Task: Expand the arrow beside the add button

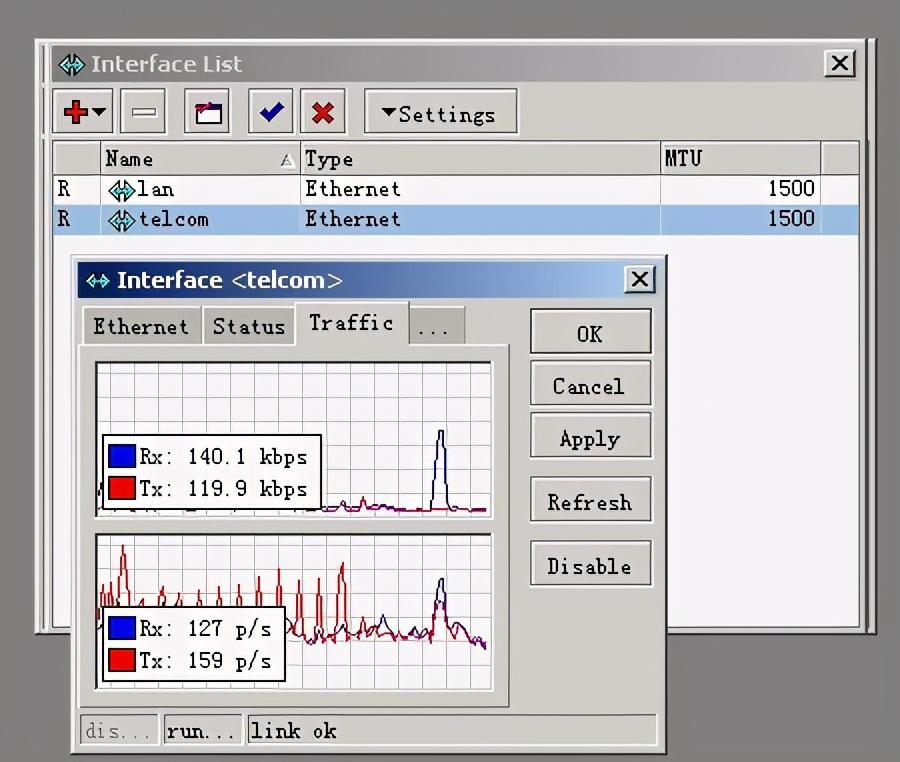Action: pyautogui.click(x=100, y=112)
